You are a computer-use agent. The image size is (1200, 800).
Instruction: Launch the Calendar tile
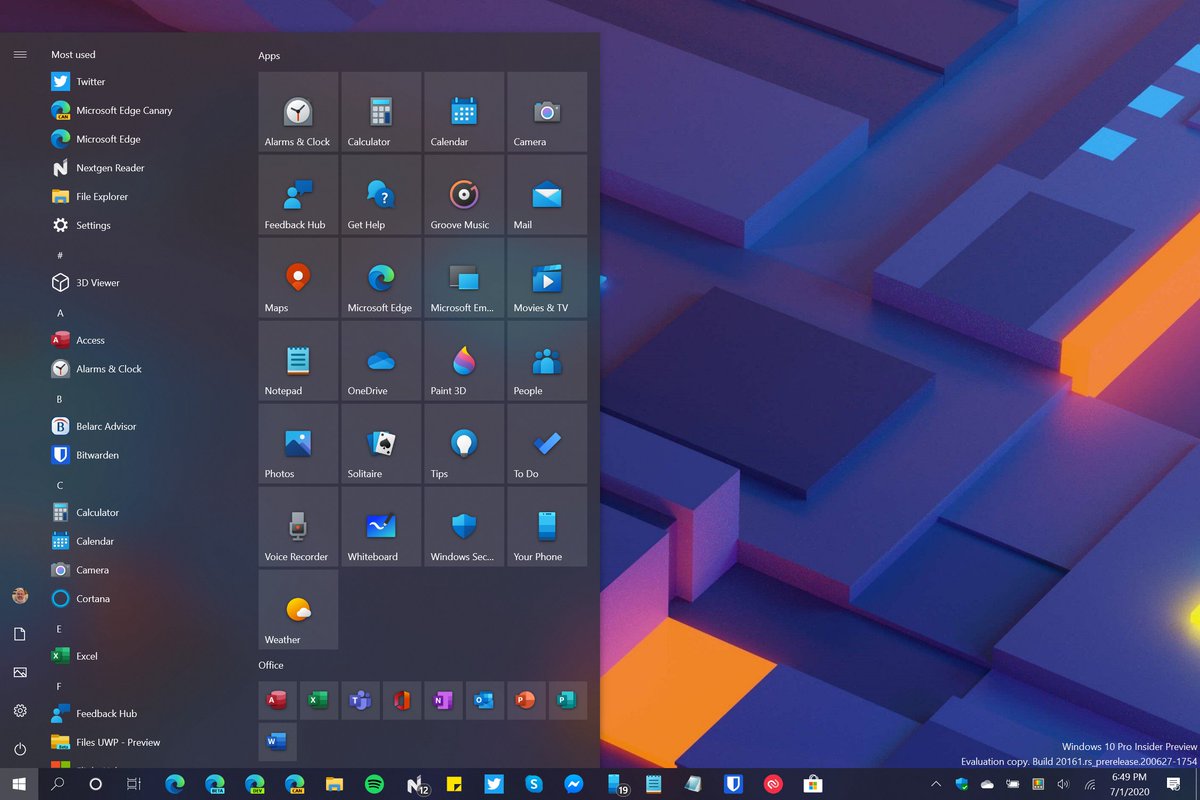tap(464, 112)
